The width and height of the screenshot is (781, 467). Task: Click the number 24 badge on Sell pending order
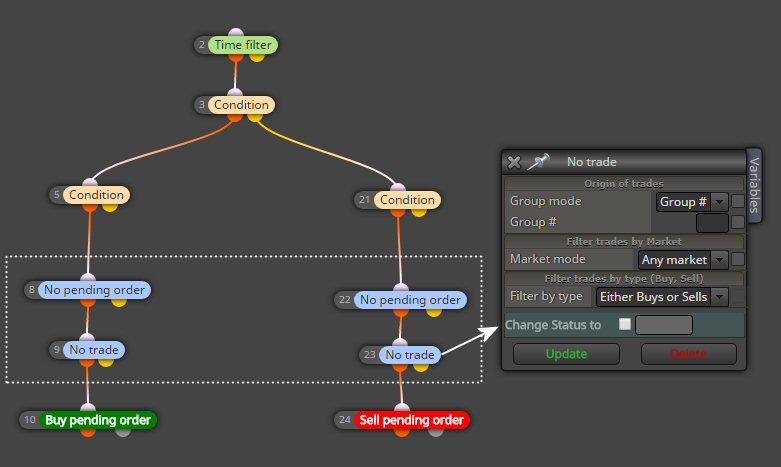[345, 420]
